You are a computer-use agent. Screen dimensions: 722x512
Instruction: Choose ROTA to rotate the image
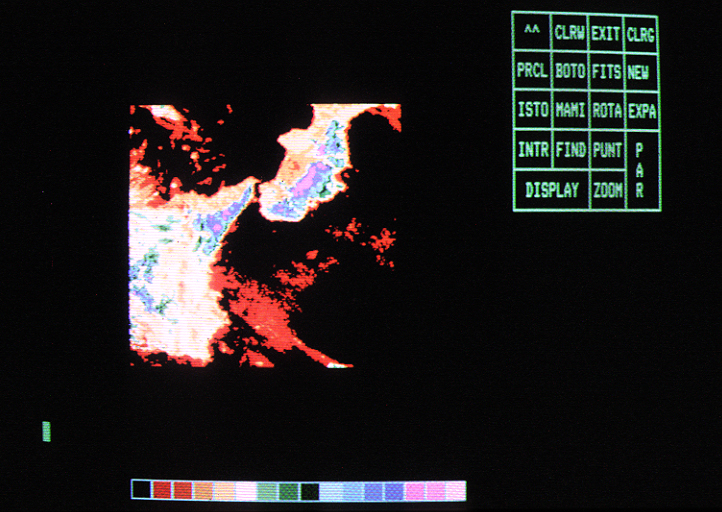coord(605,110)
